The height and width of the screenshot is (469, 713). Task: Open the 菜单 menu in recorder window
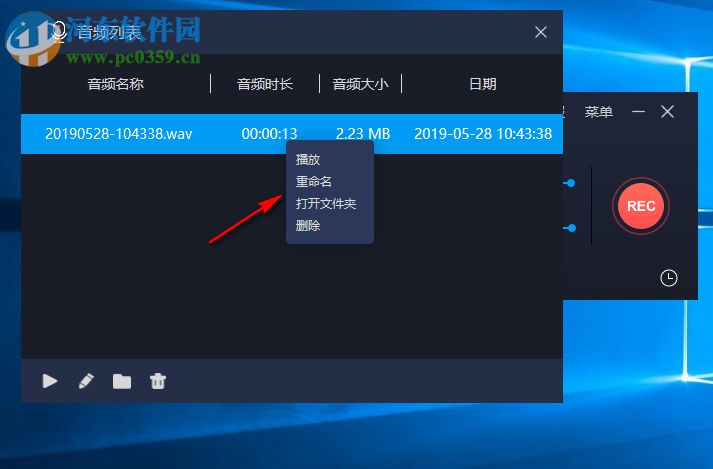point(598,111)
